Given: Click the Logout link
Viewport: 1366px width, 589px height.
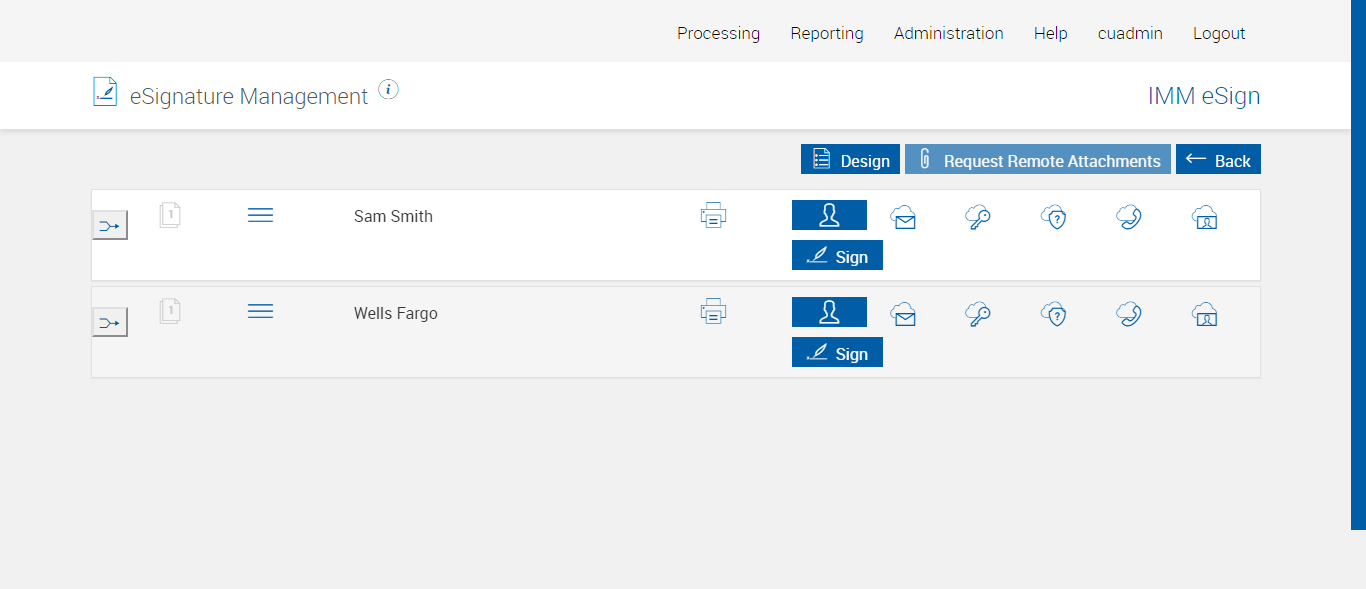Looking at the screenshot, I should point(1218,33).
